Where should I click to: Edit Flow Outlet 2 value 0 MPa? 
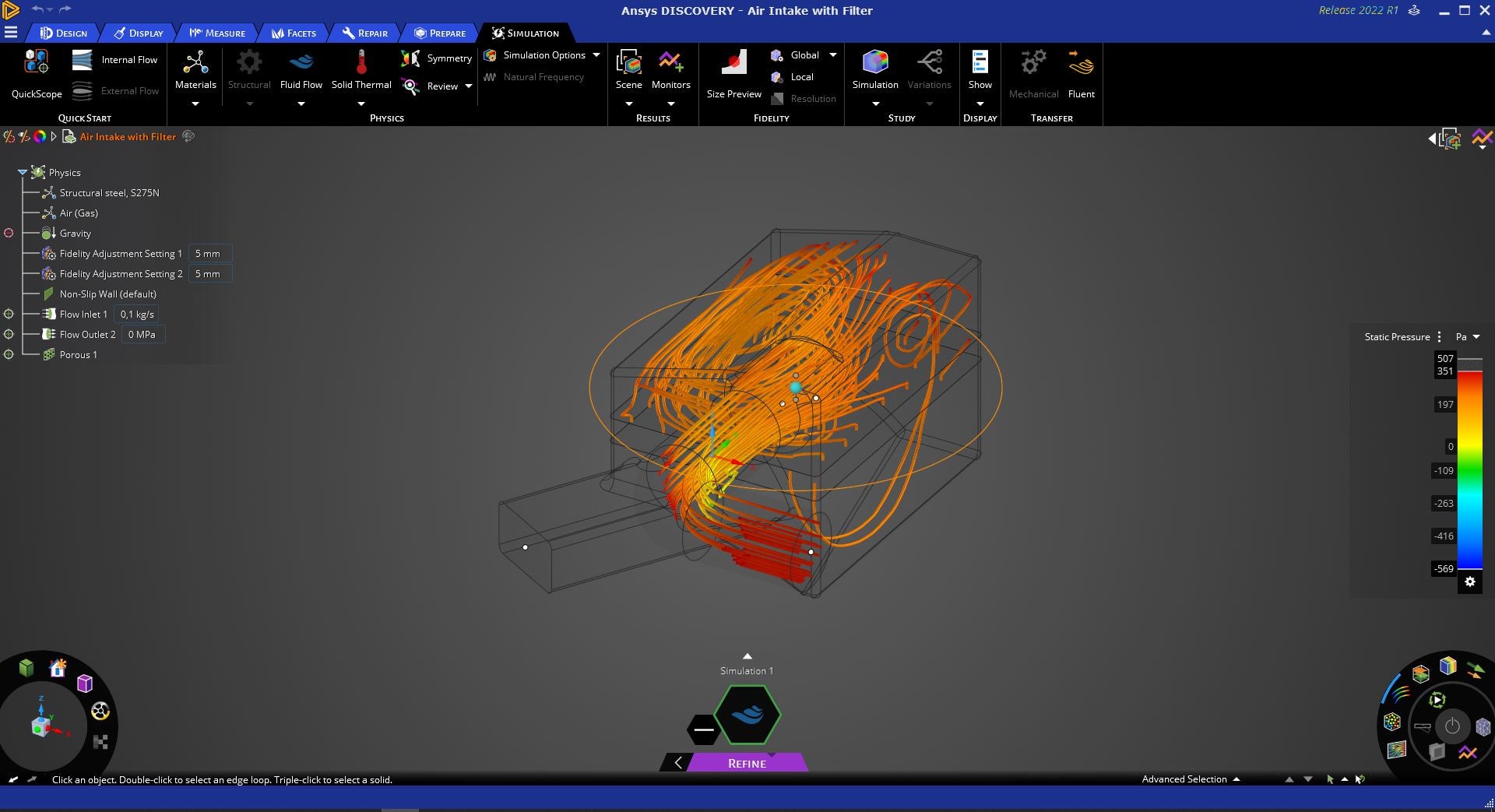pyautogui.click(x=142, y=335)
